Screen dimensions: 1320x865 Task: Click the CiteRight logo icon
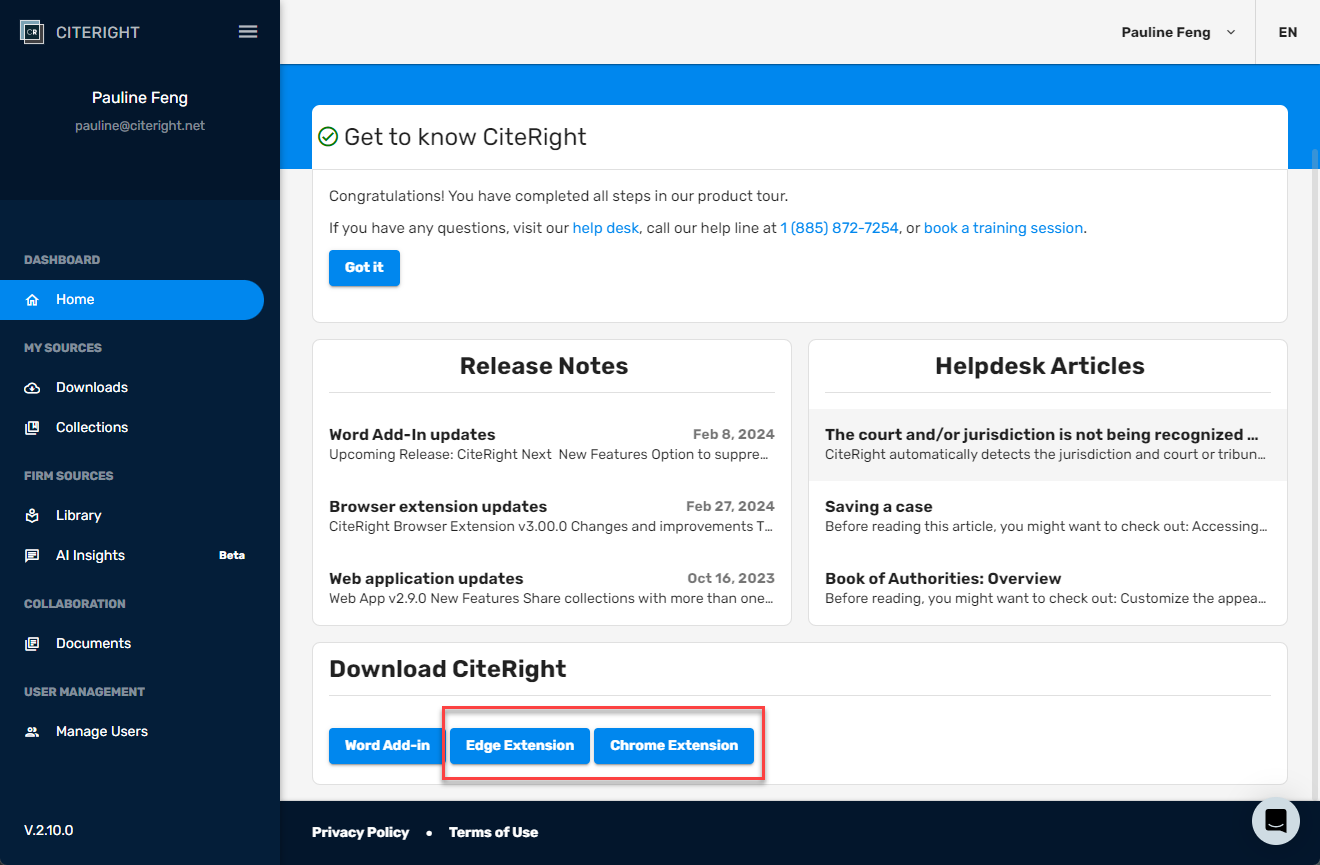click(32, 32)
